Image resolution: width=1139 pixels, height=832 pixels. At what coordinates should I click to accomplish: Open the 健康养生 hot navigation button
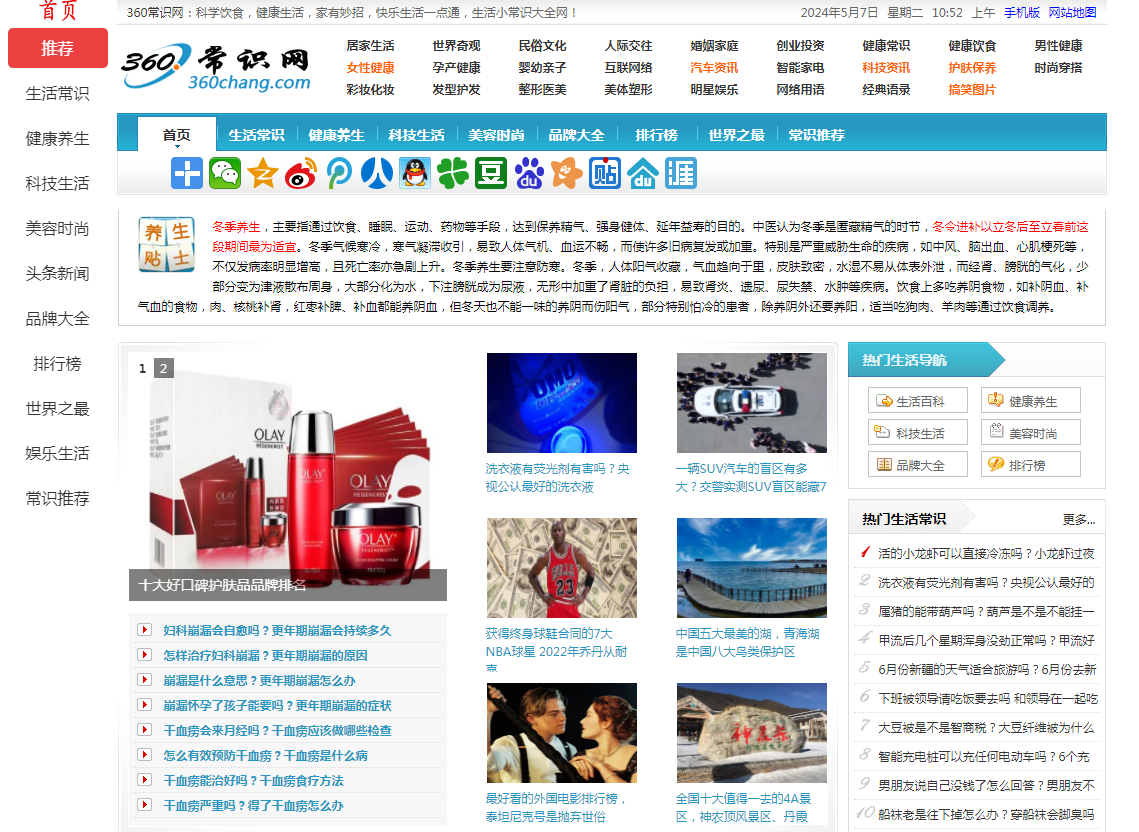tap(1031, 401)
